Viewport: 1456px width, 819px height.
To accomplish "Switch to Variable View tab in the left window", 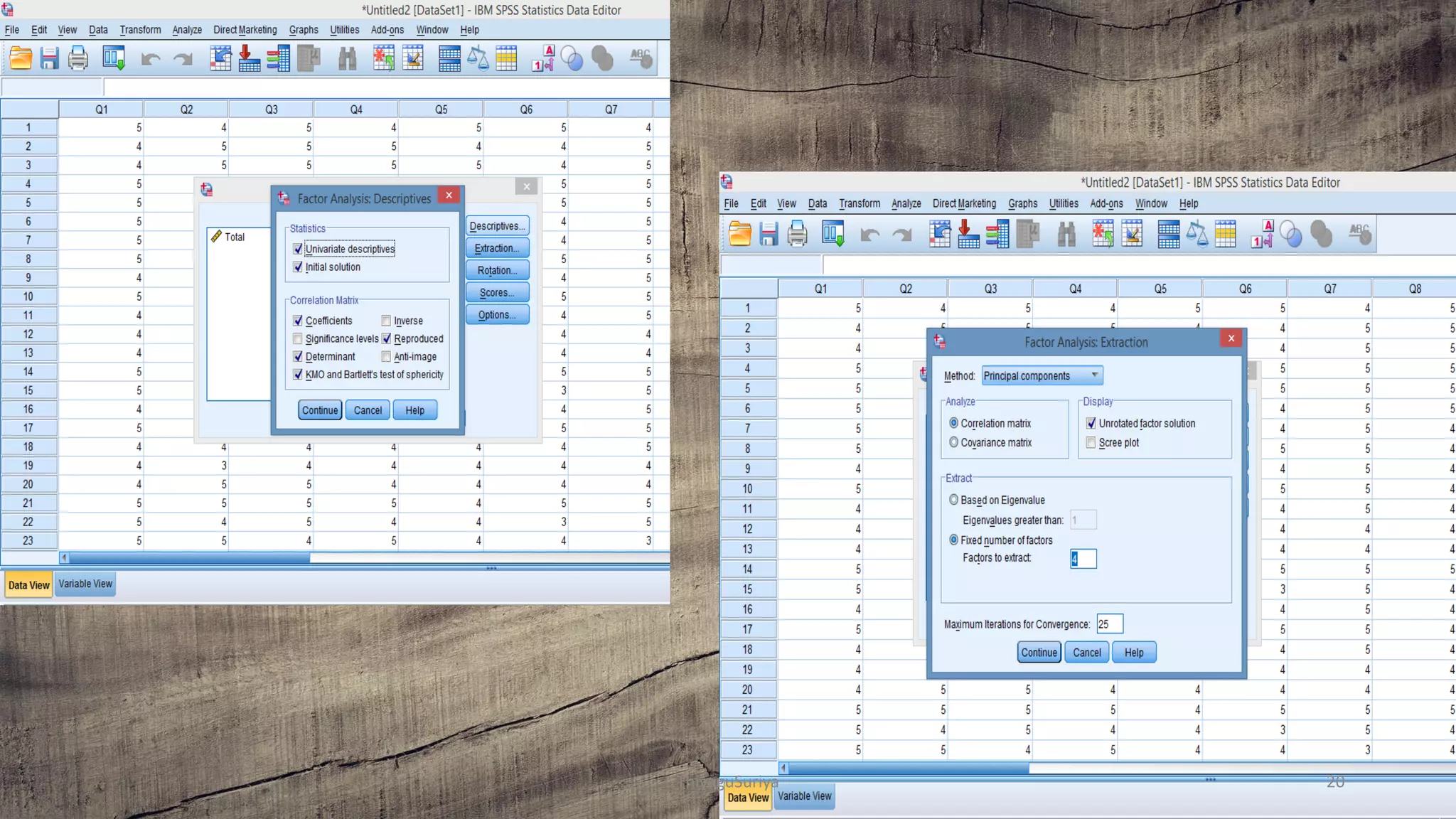I will pos(85,584).
